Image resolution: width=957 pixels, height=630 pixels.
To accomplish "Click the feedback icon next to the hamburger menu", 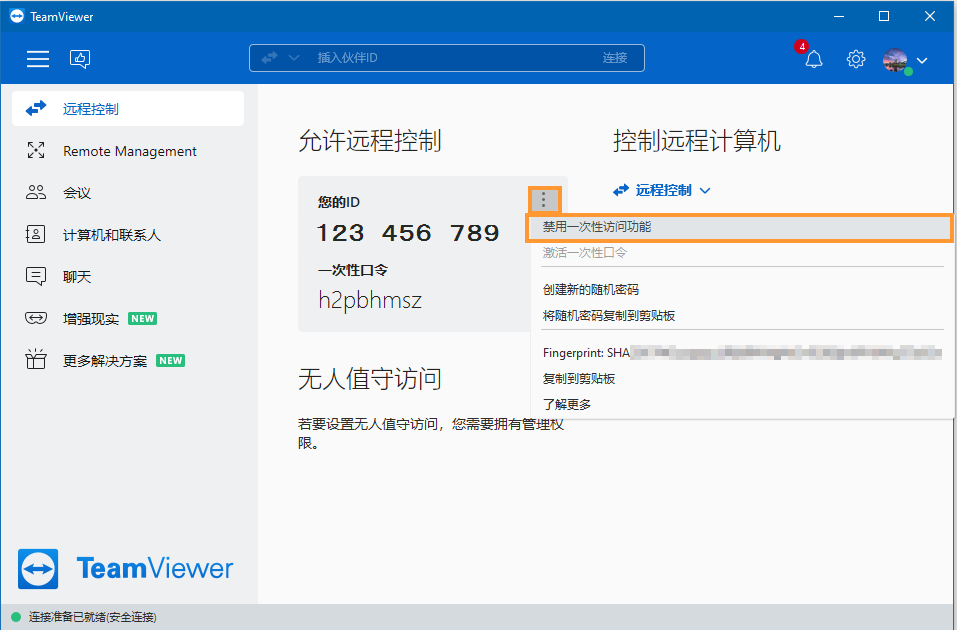I will click(x=79, y=59).
